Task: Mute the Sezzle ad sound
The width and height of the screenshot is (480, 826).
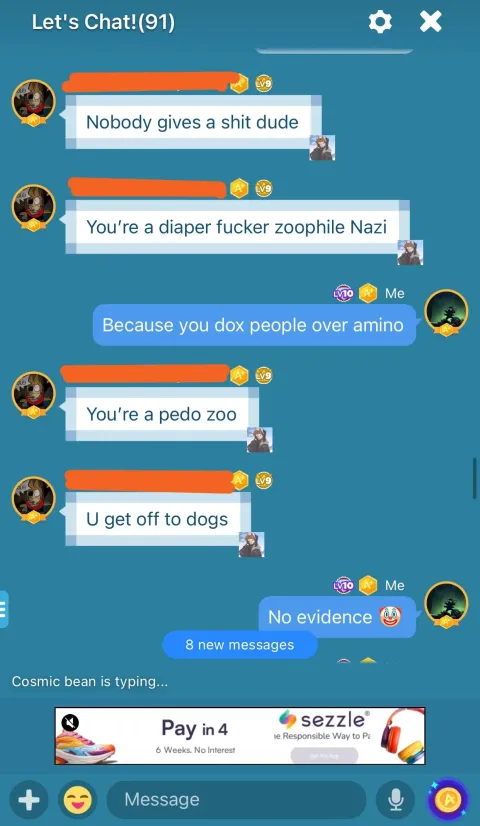Action: [x=70, y=722]
